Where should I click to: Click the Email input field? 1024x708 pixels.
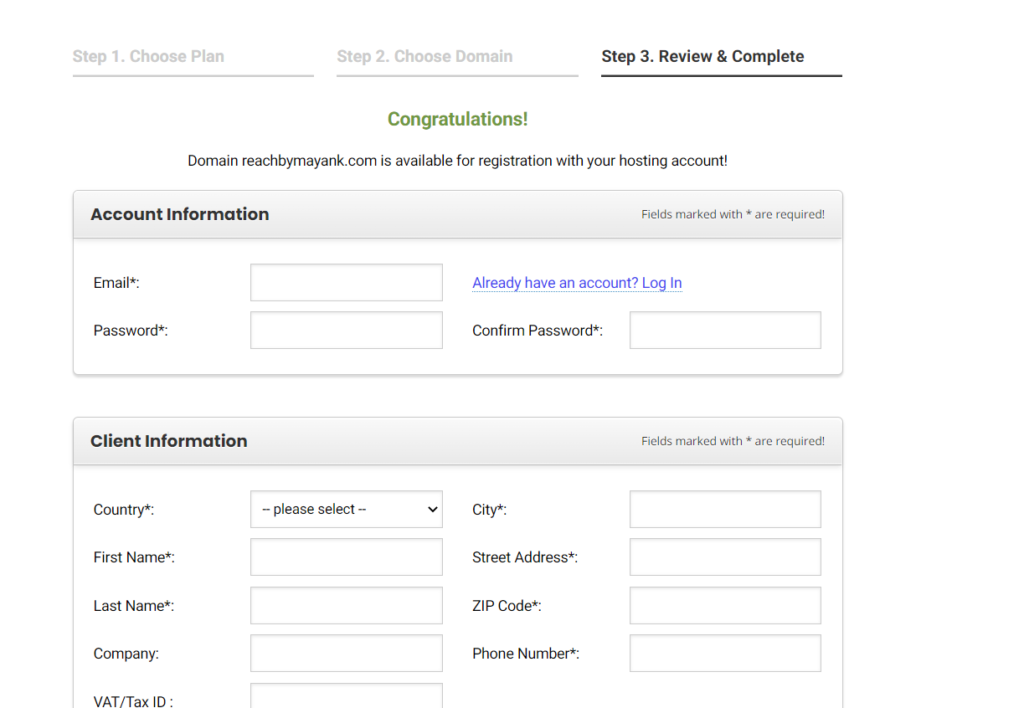pyautogui.click(x=346, y=283)
